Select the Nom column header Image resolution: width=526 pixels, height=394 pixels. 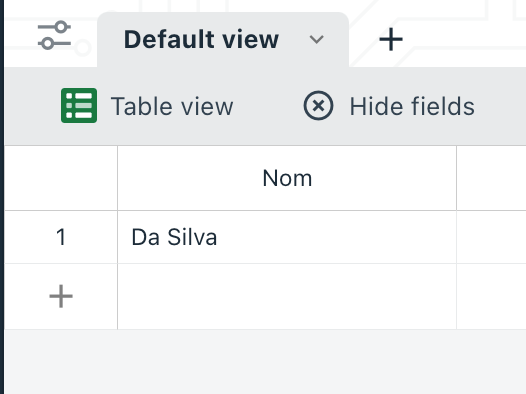[x=287, y=178]
